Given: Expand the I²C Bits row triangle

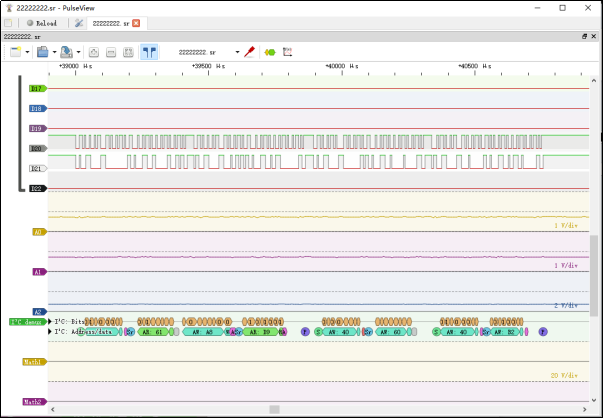Looking at the screenshot, I should (x=50, y=321).
